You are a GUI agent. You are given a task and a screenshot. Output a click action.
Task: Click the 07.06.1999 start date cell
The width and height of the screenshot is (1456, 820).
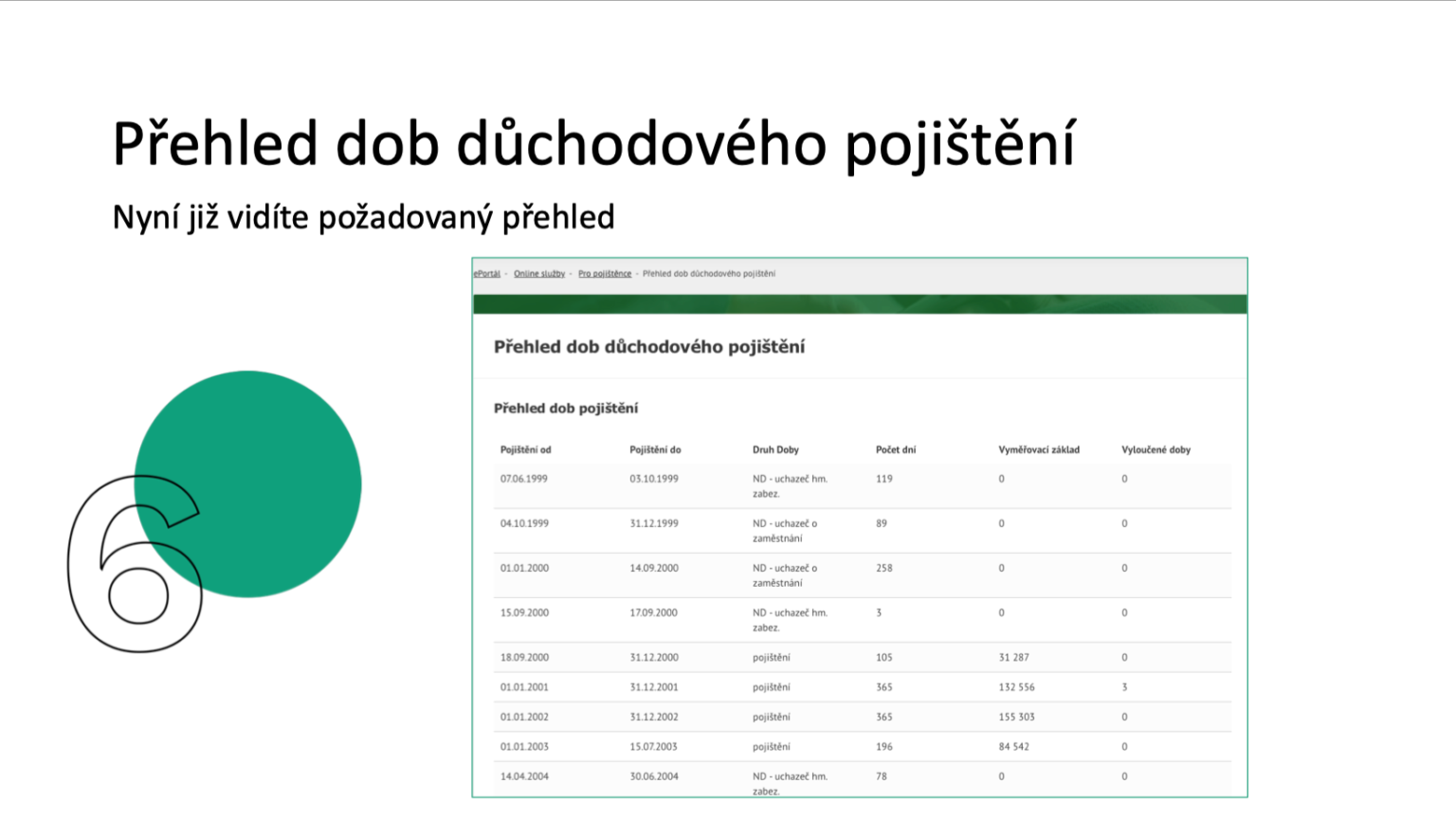click(524, 479)
